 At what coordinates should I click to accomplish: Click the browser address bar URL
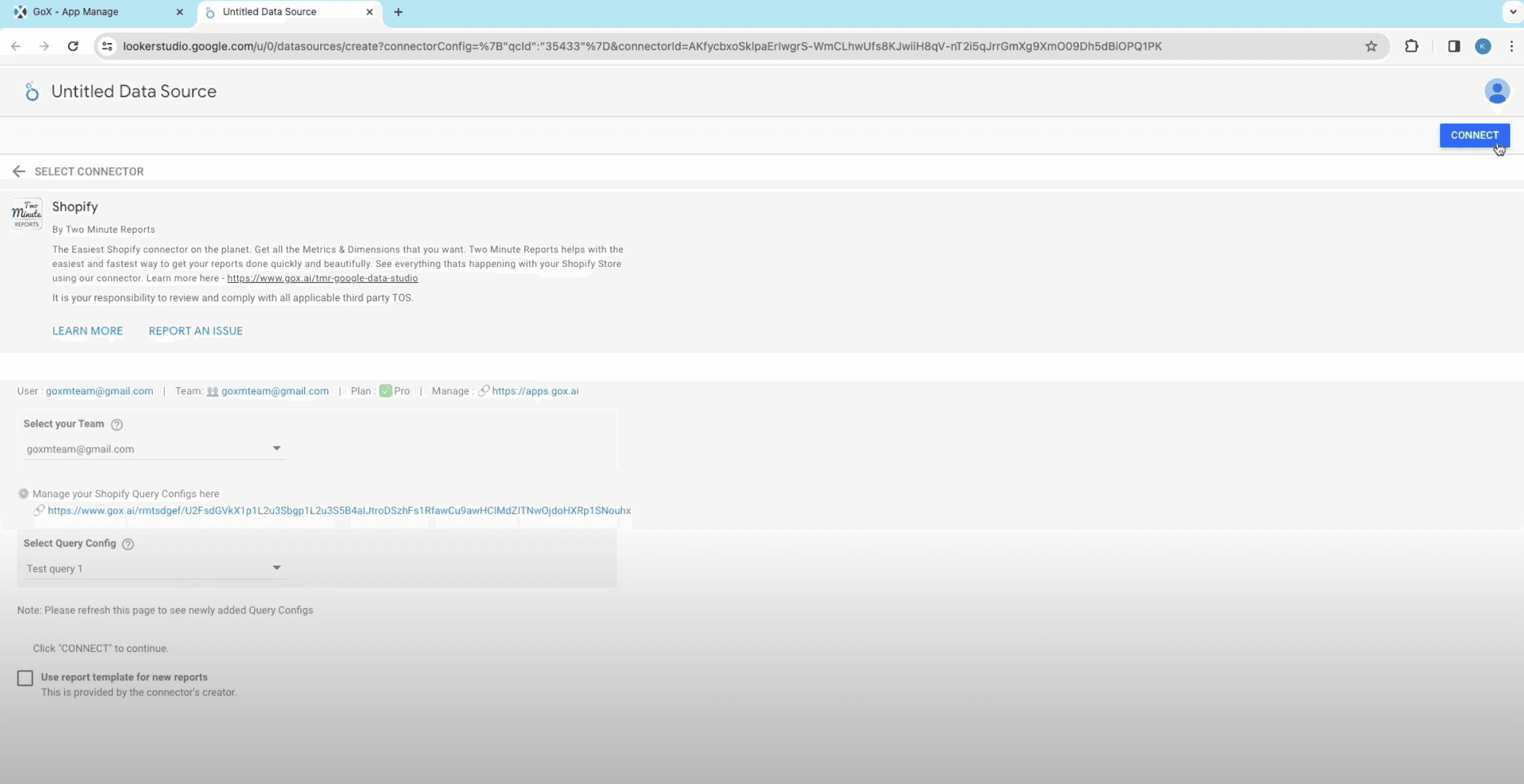642,46
